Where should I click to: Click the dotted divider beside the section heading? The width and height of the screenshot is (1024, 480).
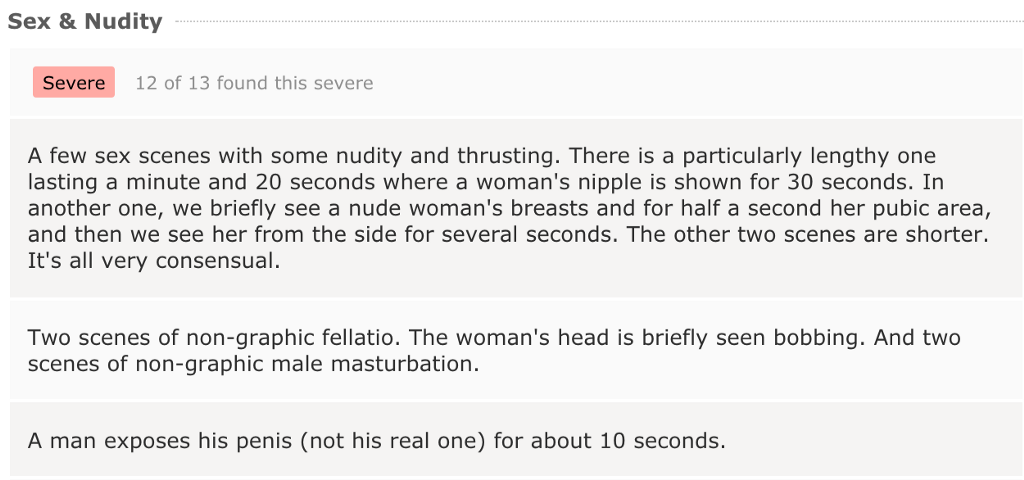tap(598, 22)
